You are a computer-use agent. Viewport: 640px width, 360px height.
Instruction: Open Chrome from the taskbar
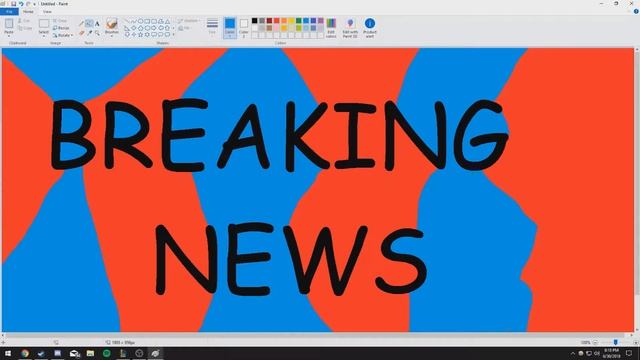(25, 353)
